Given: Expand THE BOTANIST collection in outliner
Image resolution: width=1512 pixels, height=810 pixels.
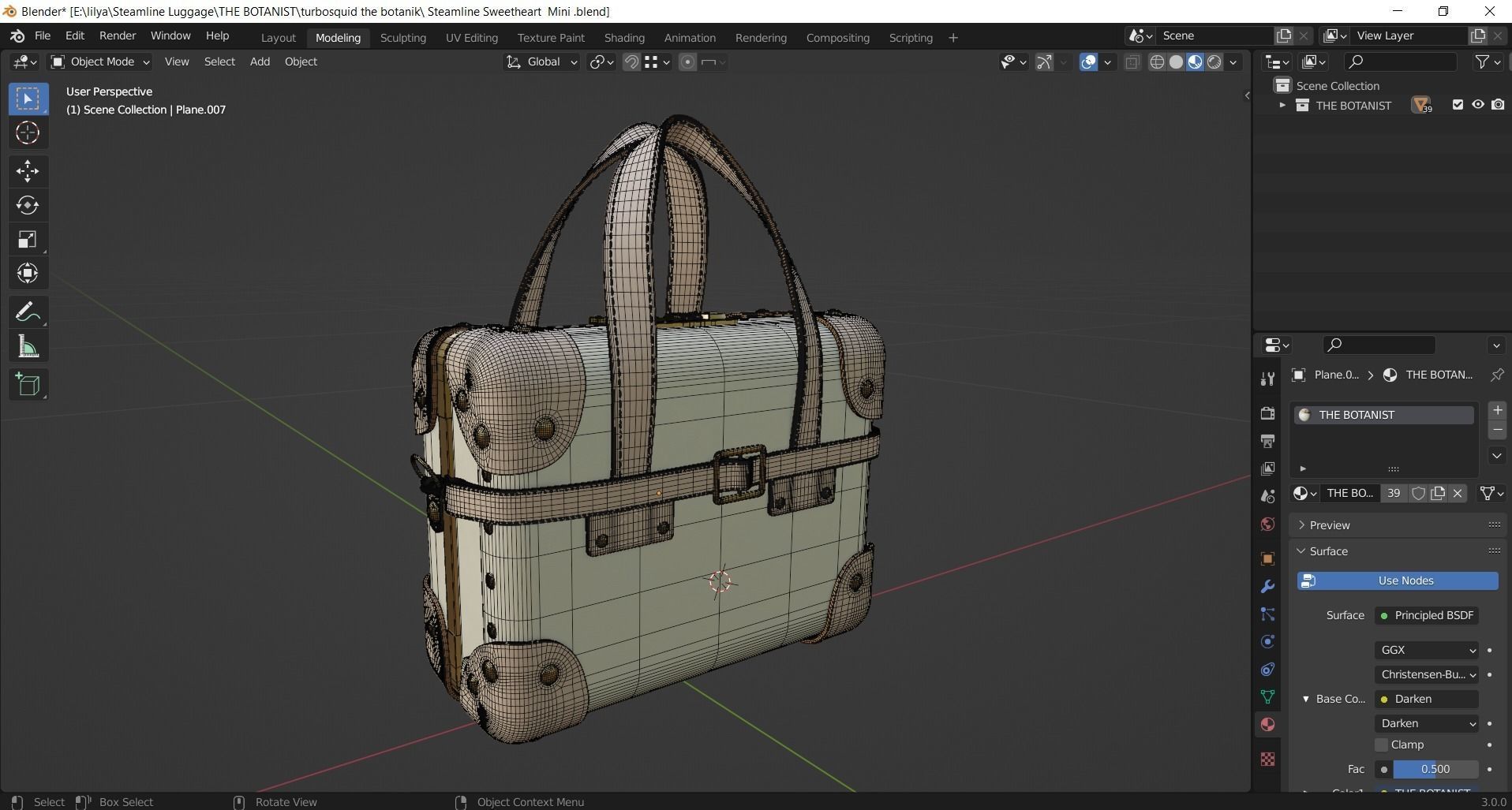Looking at the screenshot, I should pyautogui.click(x=1282, y=105).
